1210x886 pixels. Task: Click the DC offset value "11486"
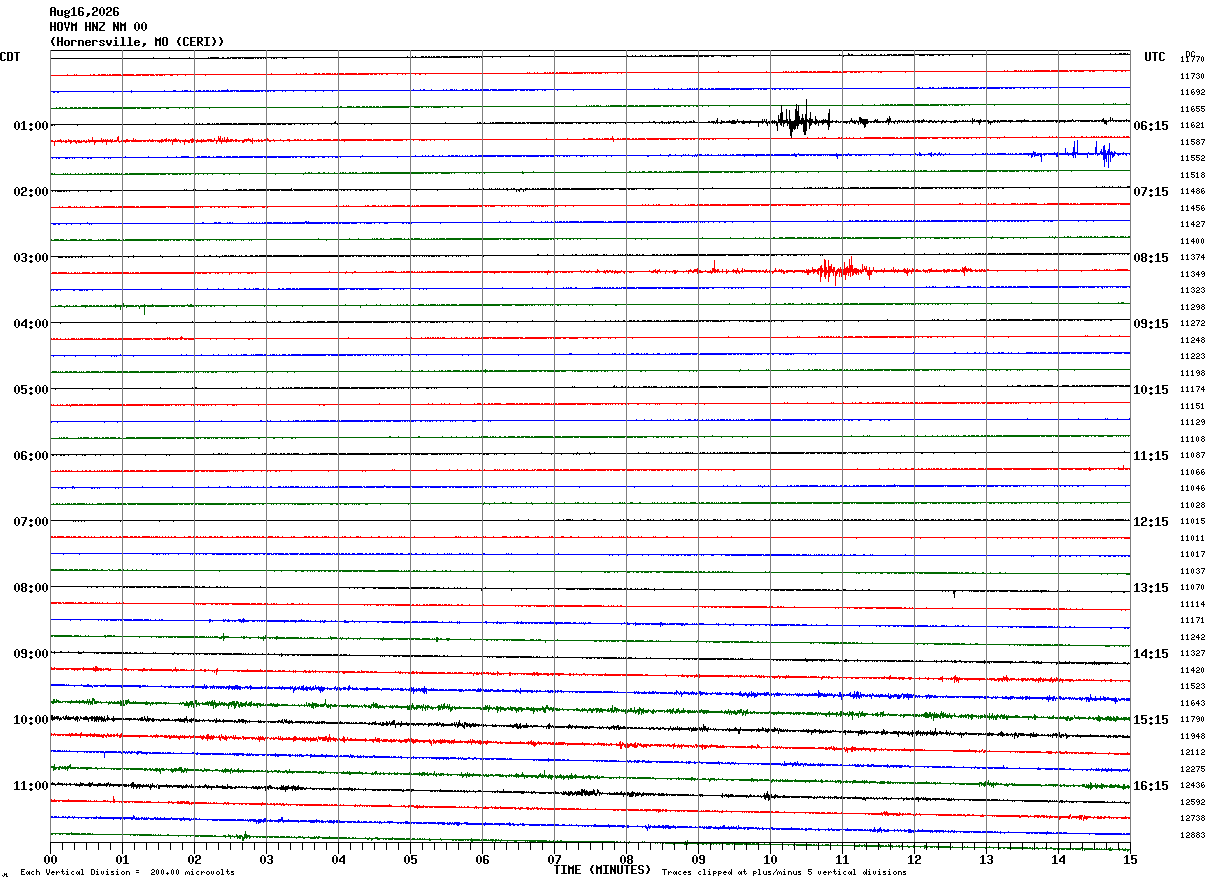tap(1192, 192)
